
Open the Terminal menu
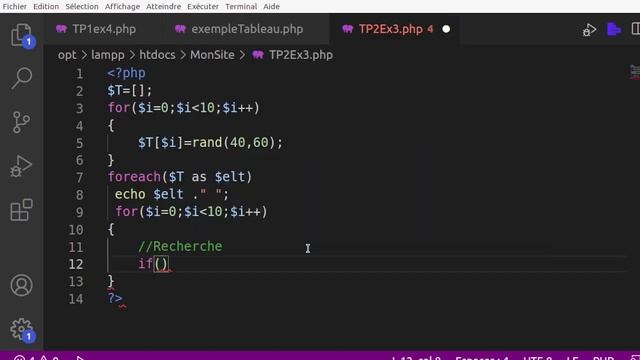pos(241,7)
